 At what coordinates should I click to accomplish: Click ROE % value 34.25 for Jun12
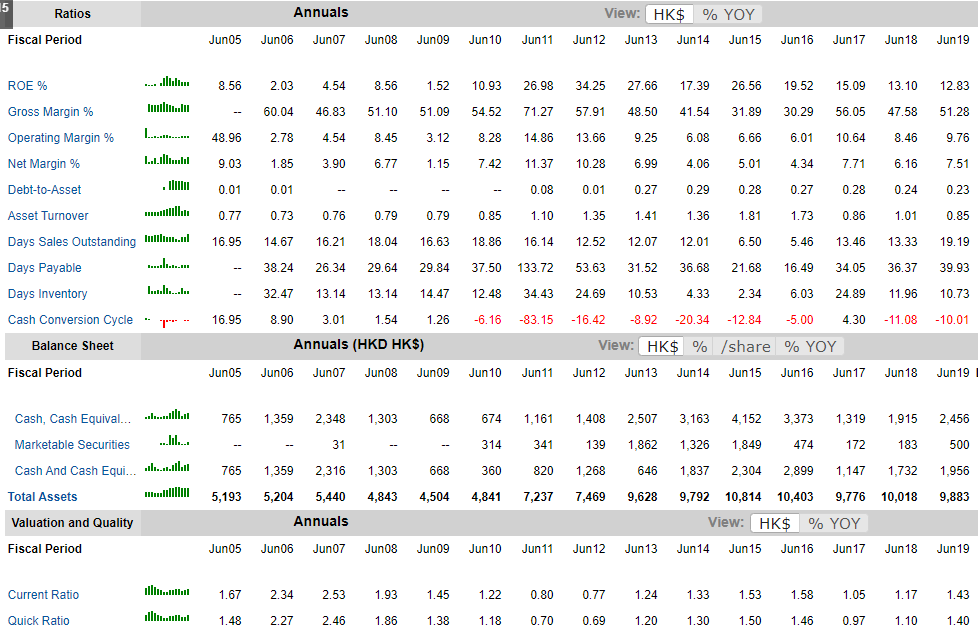click(590, 85)
